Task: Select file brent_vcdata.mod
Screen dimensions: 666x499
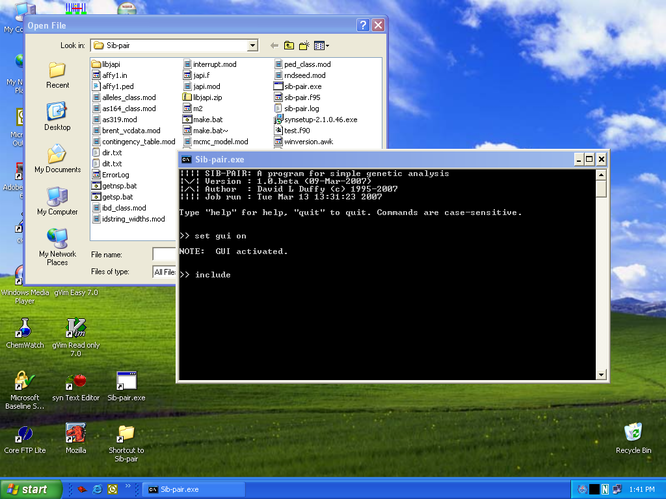Action: (x=126, y=130)
